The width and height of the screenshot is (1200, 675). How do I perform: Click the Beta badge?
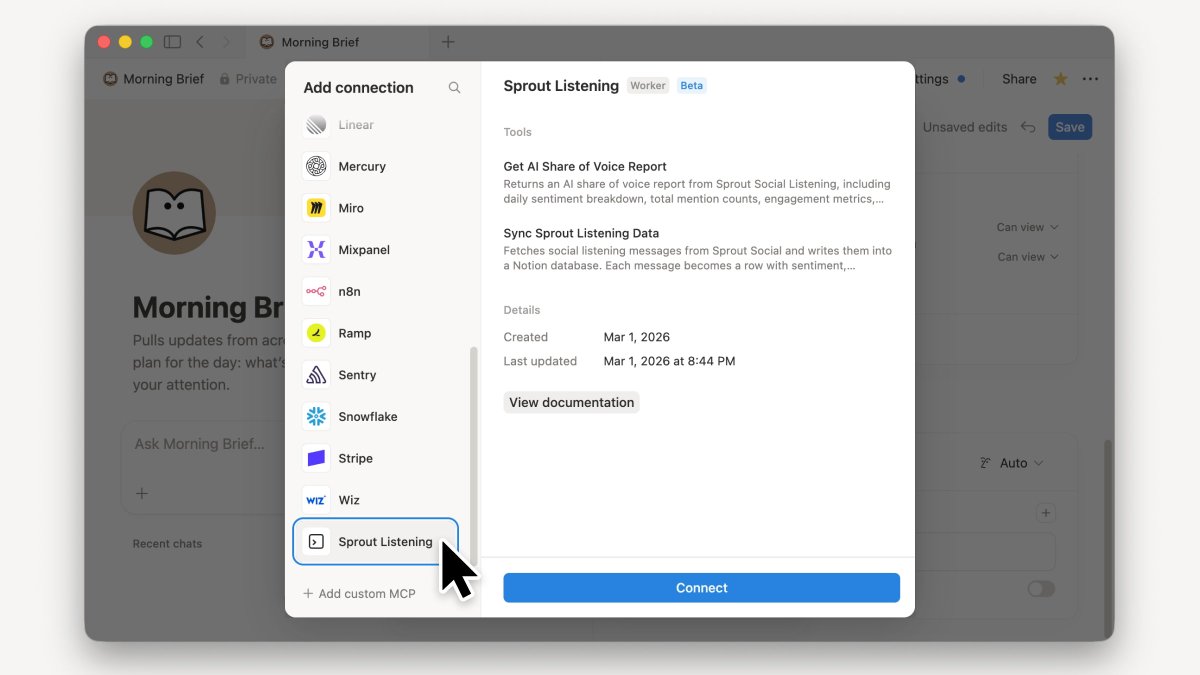tap(692, 86)
